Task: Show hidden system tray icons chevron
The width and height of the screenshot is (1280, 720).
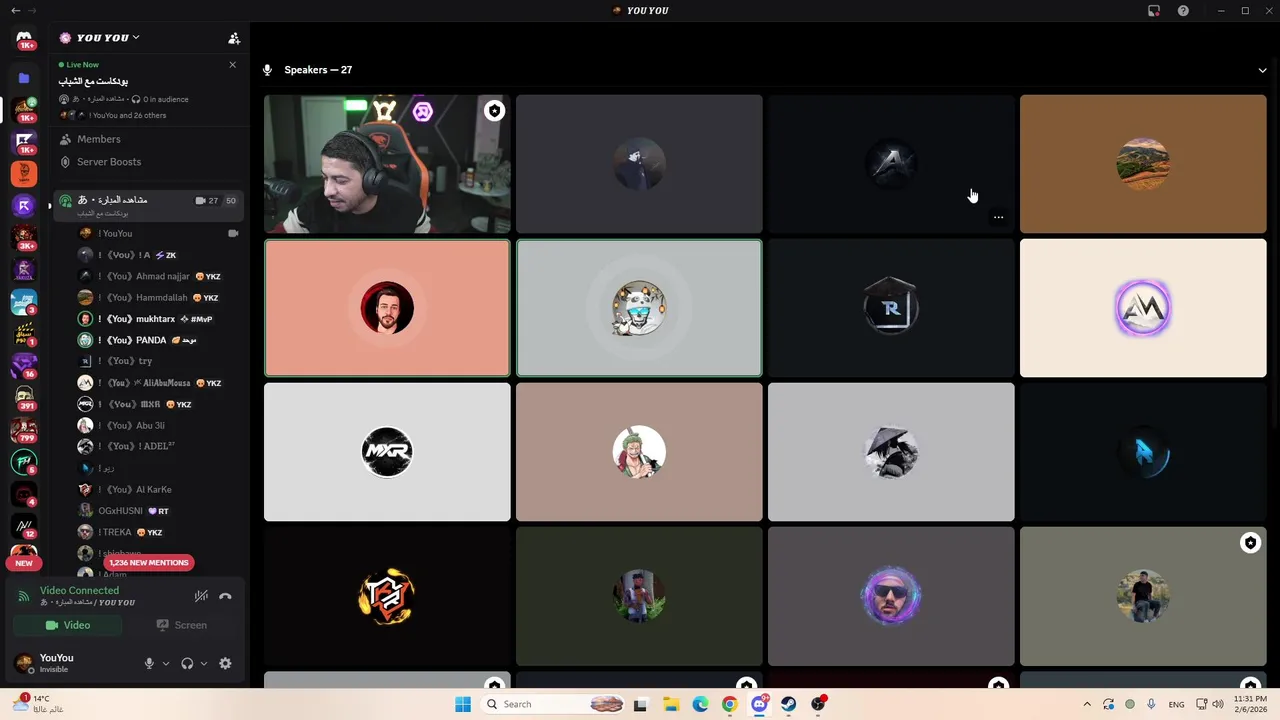Action: point(1087,704)
